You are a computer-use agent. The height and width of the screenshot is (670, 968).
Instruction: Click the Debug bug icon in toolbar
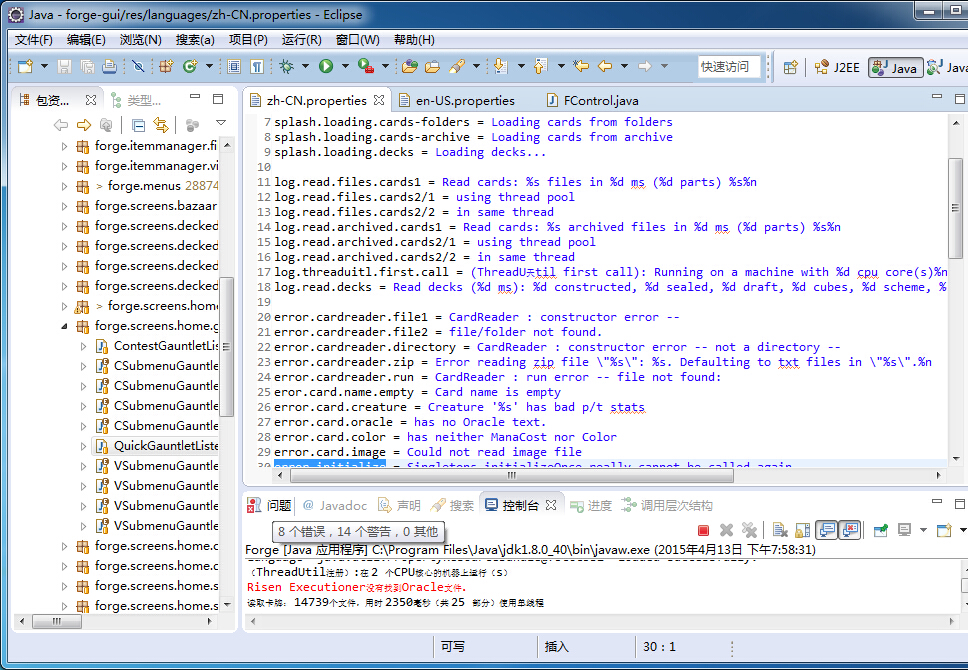(x=287, y=67)
